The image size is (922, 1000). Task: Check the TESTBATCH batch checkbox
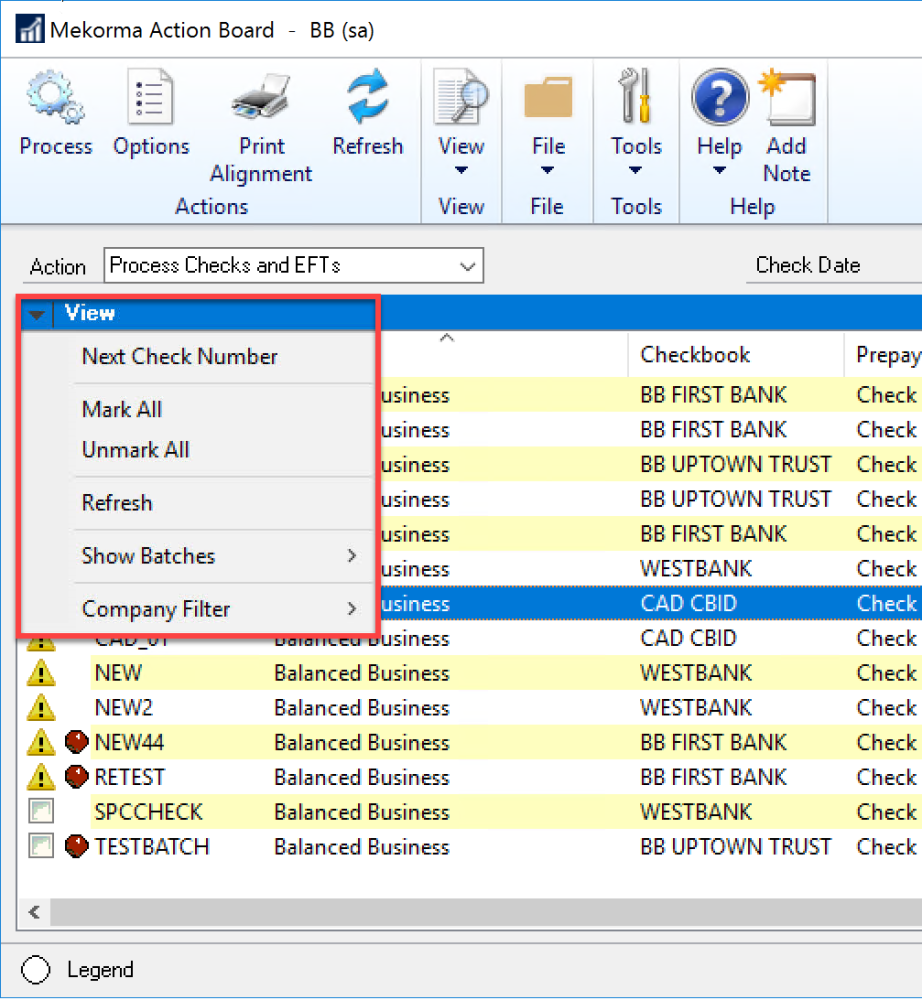tap(41, 846)
